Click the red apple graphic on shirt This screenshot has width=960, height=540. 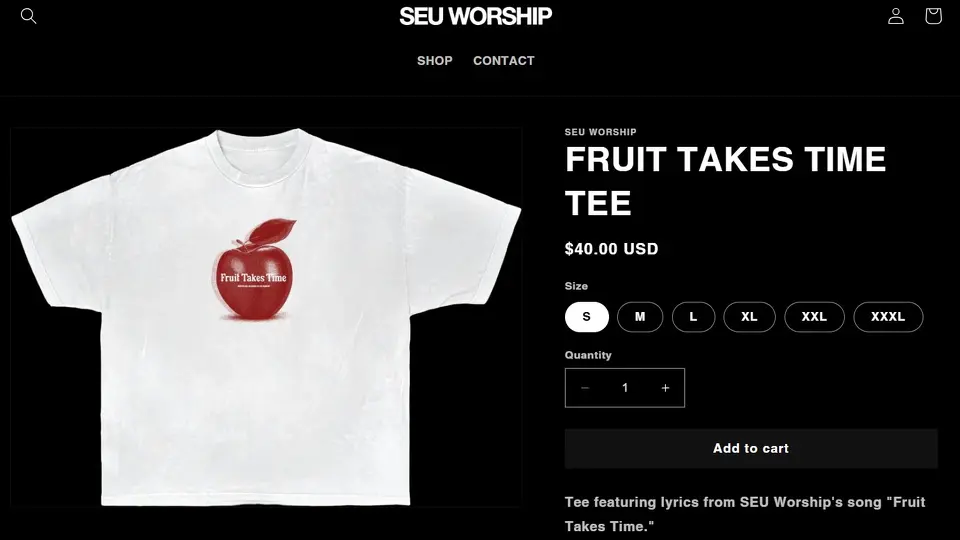[x=253, y=269]
